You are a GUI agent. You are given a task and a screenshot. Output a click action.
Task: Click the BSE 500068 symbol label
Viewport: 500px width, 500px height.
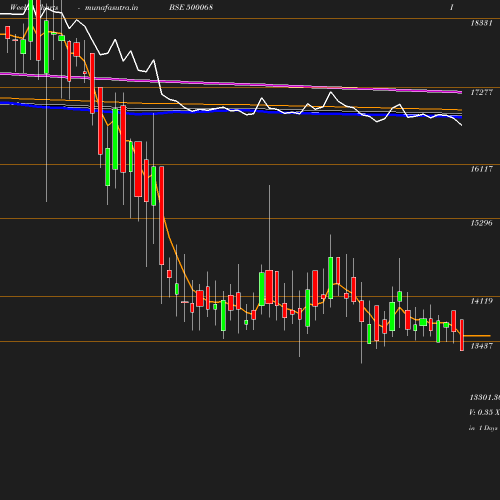[x=191, y=7]
